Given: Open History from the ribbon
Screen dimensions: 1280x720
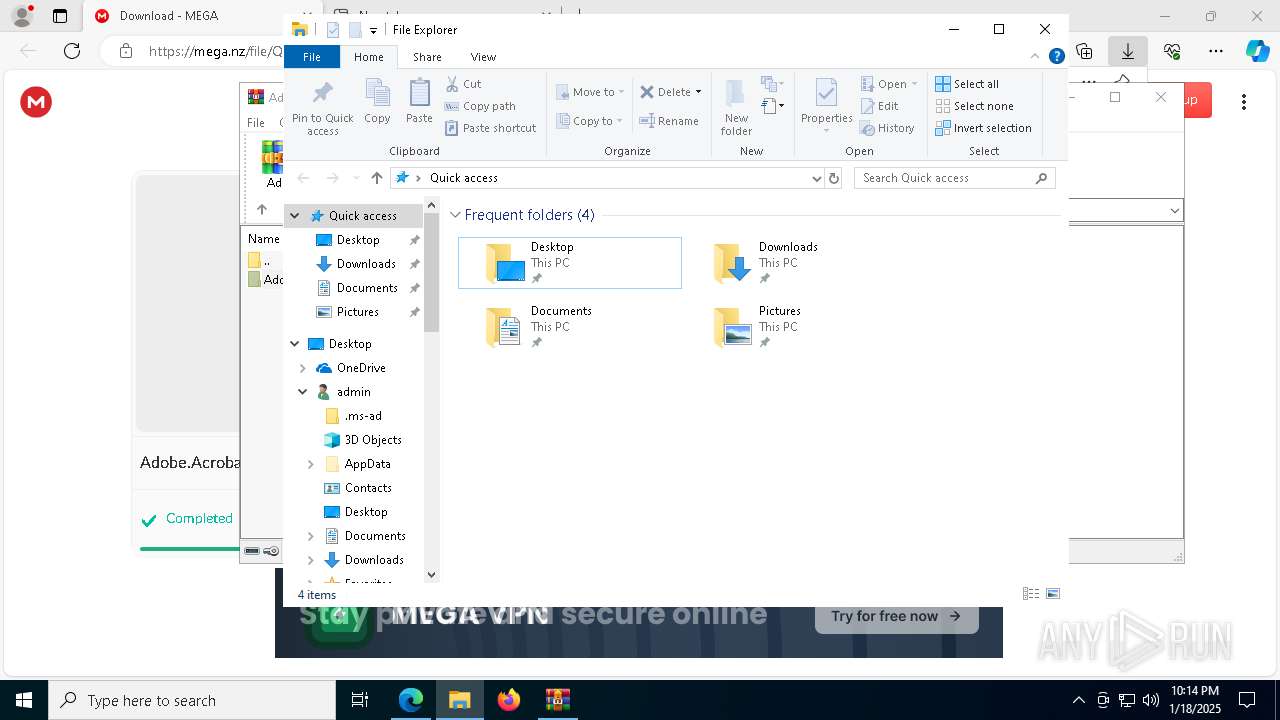Looking at the screenshot, I should click(887, 128).
